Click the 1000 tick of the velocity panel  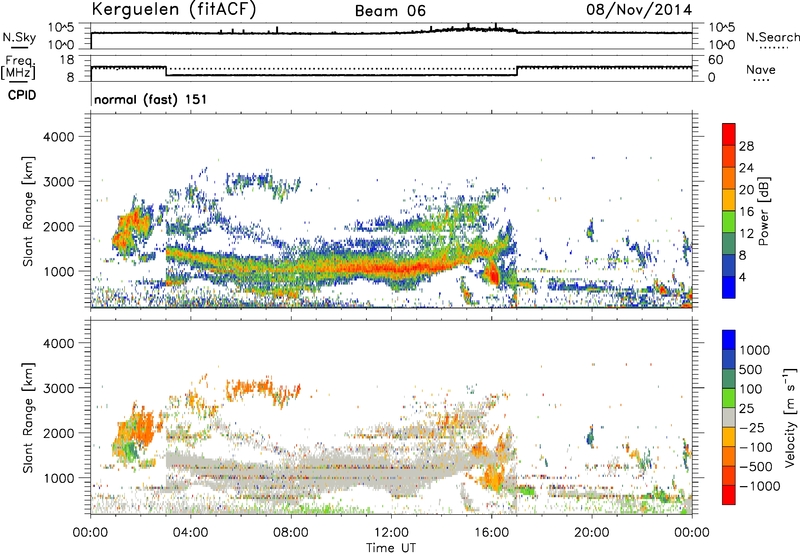(58, 478)
